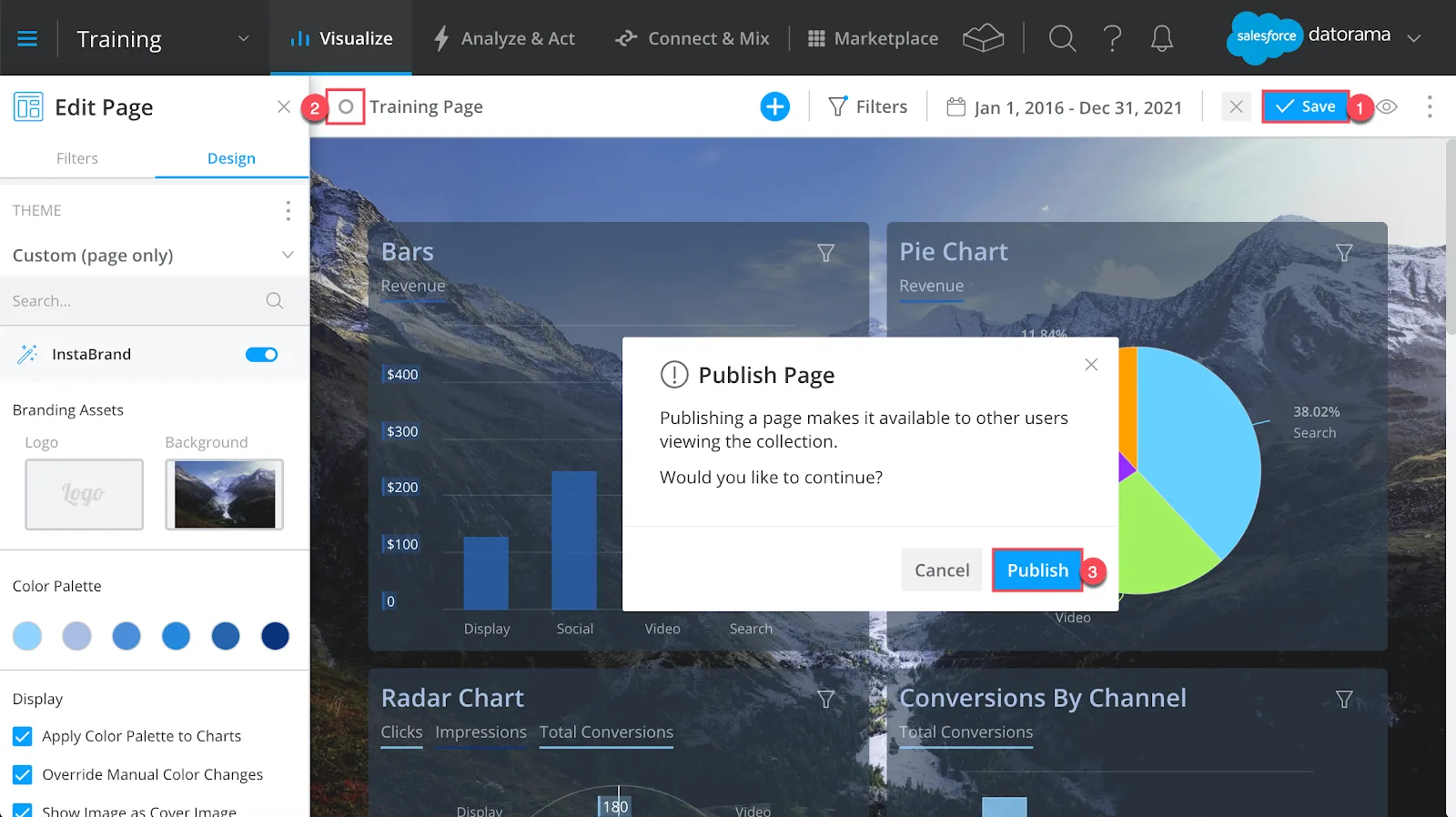
Task: Pick the fifth deep-blue palette swatch
Action: (x=226, y=636)
